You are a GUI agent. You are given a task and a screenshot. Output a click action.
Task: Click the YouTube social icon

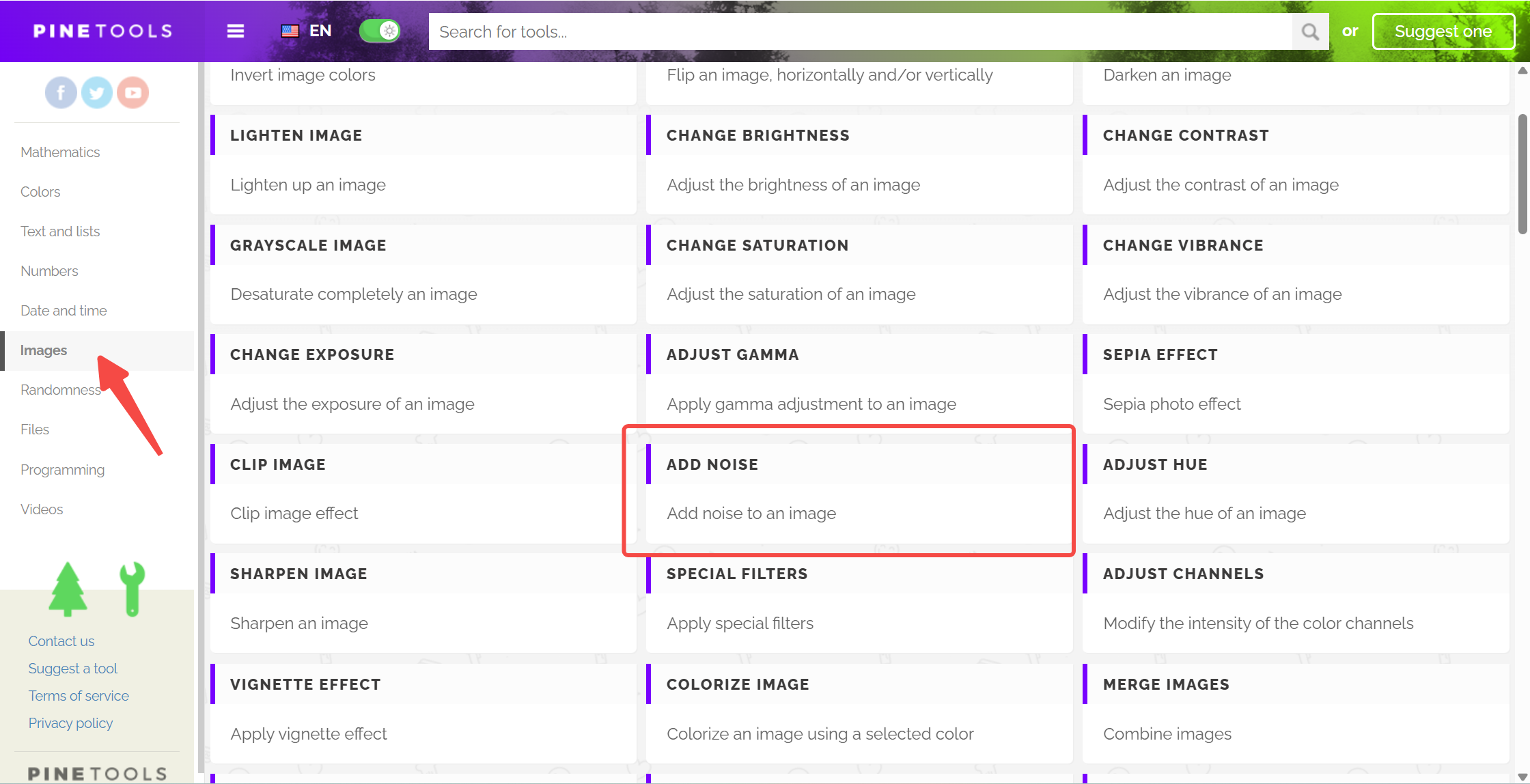[x=133, y=93]
